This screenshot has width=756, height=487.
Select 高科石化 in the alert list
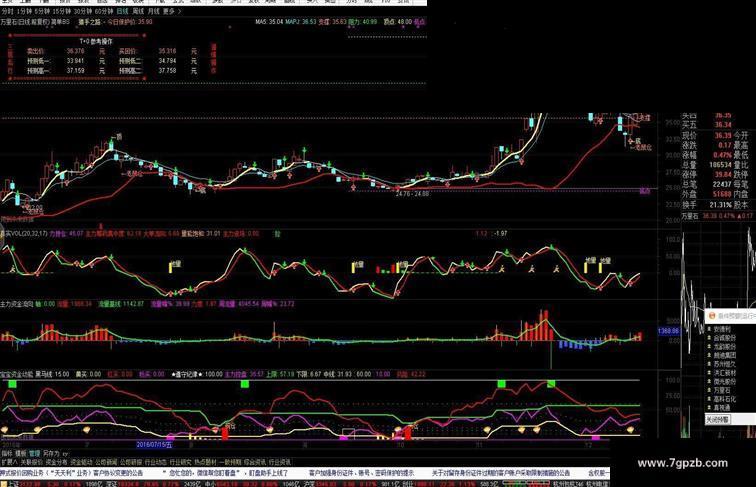click(725, 399)
